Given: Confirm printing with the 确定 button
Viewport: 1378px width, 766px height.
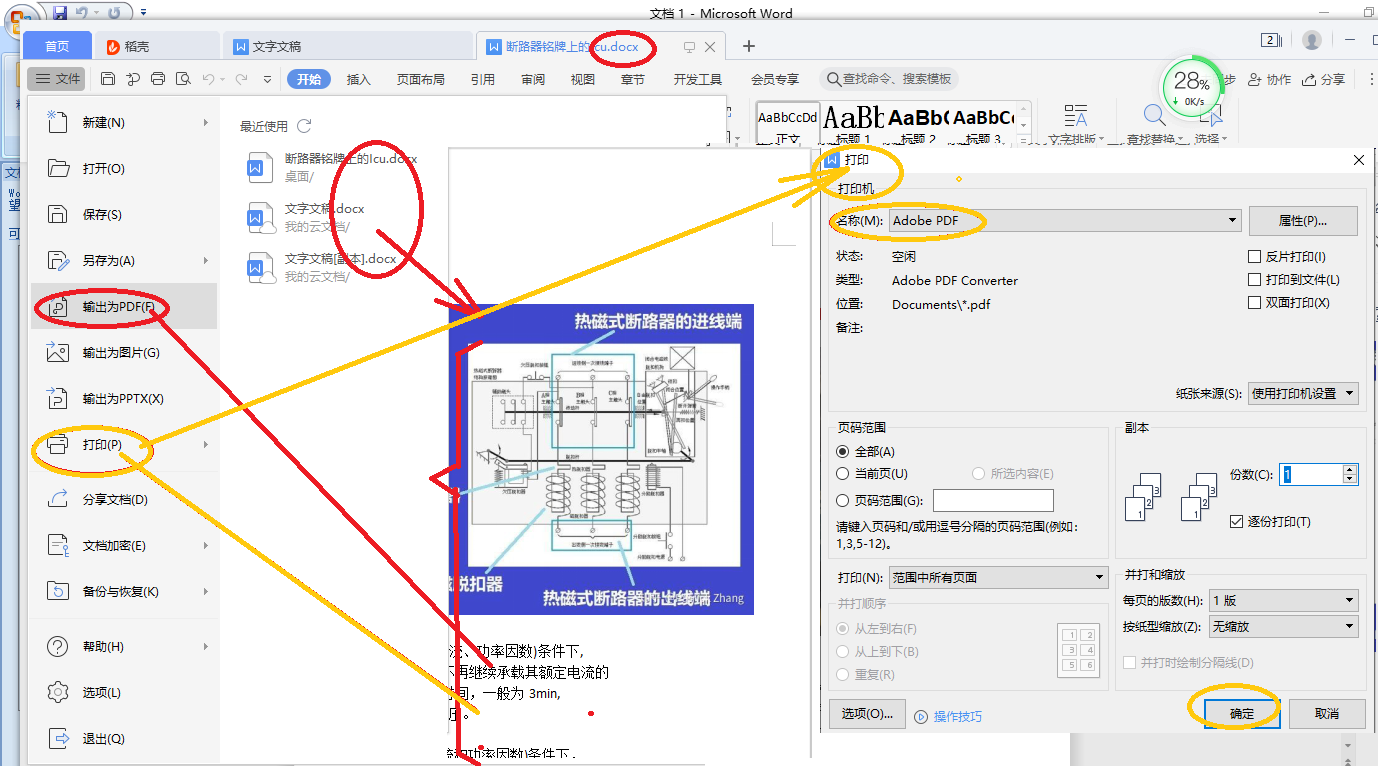Looking at the screenshot, I should pyautogui.click(x=1242, y=714).
